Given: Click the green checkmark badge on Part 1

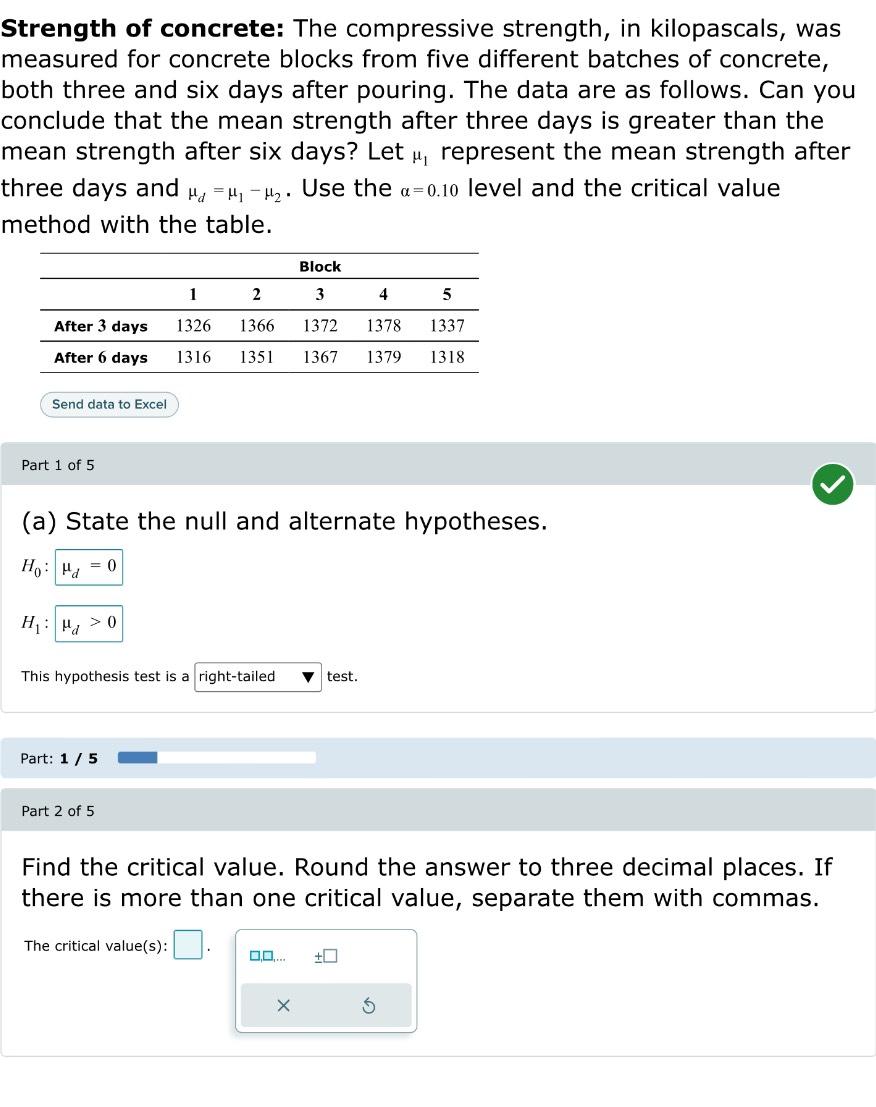Looking at the screenshot, I should [832, 484].
